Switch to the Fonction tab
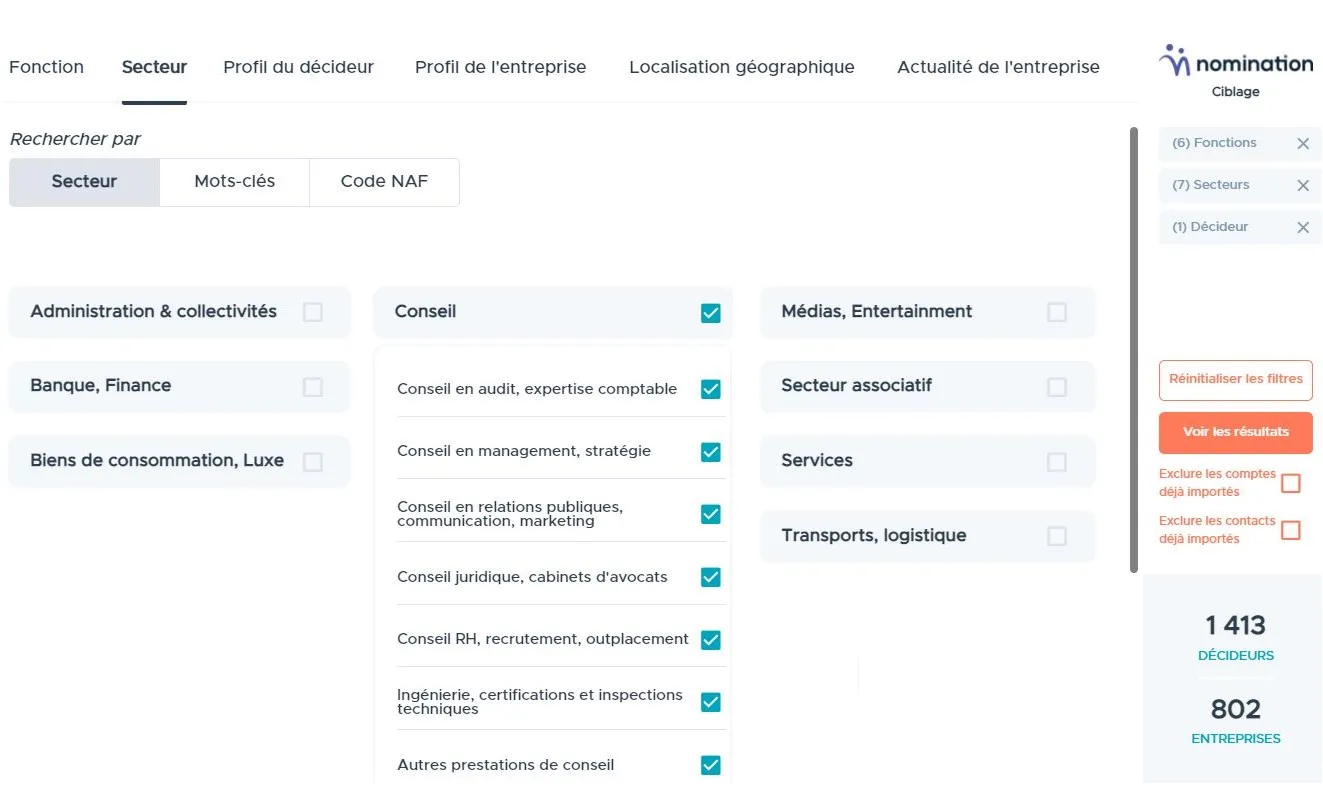The height and width of the screenshot is (791, 1323). click(x=46, y=67)
